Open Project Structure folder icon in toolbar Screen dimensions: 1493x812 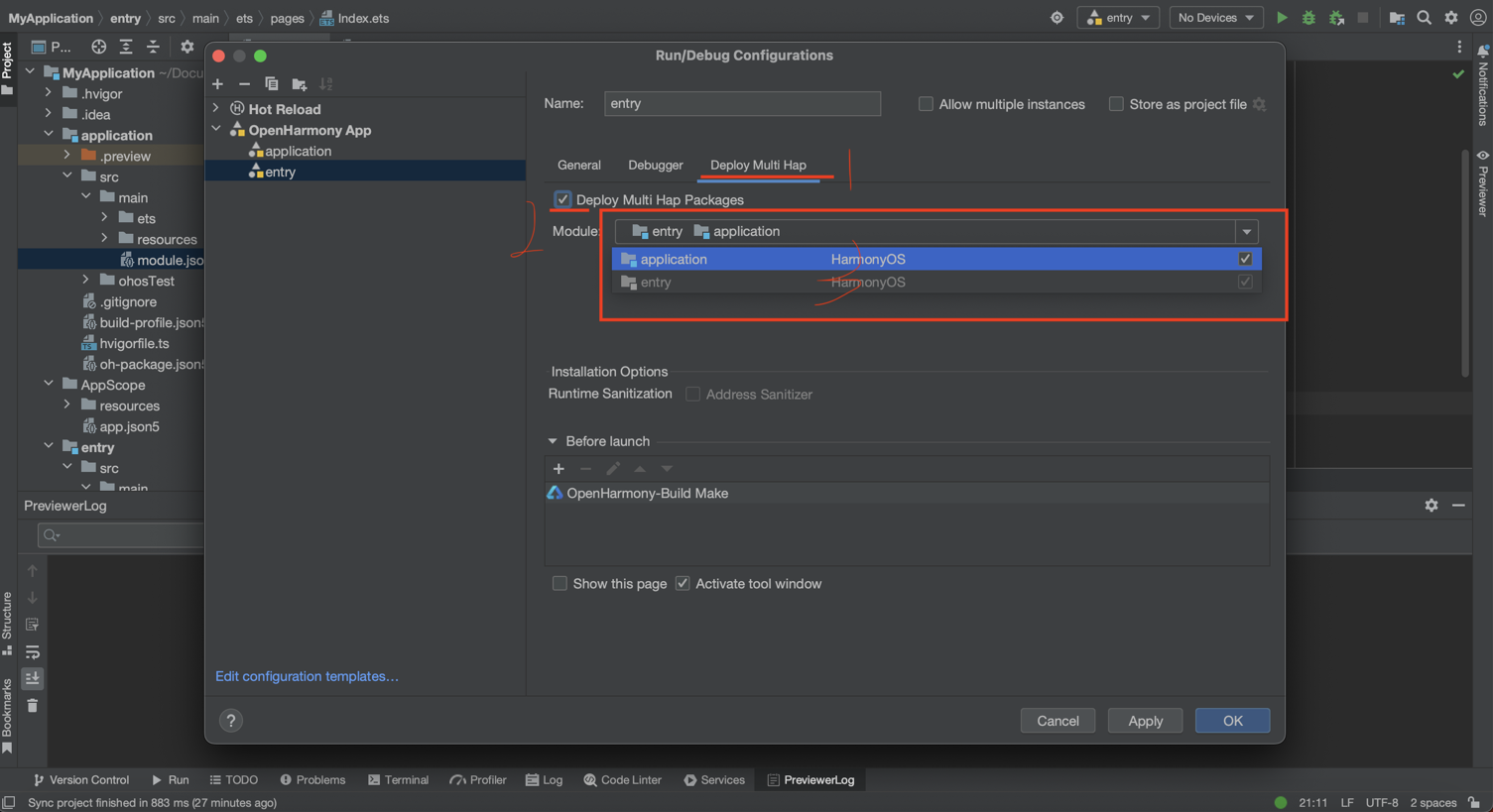coord(1397,18)
